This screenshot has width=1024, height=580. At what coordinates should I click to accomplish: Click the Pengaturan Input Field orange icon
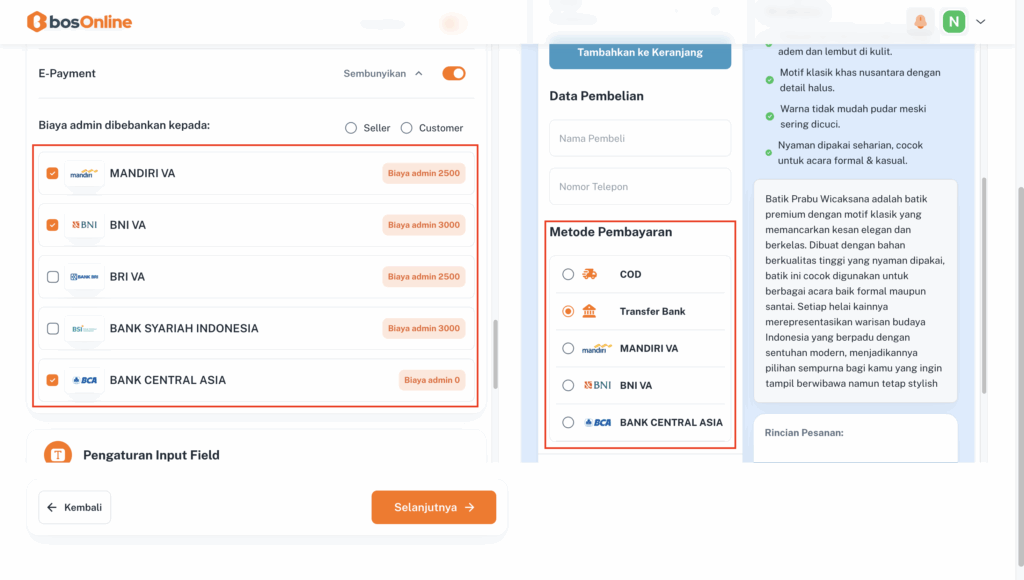[x=58, y=454]
